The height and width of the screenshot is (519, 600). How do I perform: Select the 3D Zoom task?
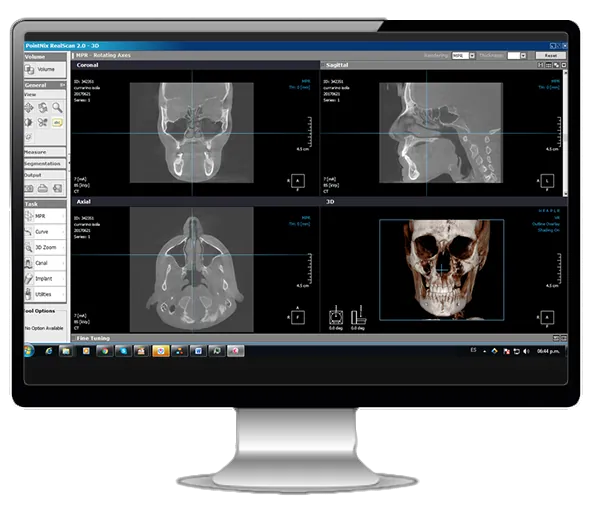tap(45, 248)
